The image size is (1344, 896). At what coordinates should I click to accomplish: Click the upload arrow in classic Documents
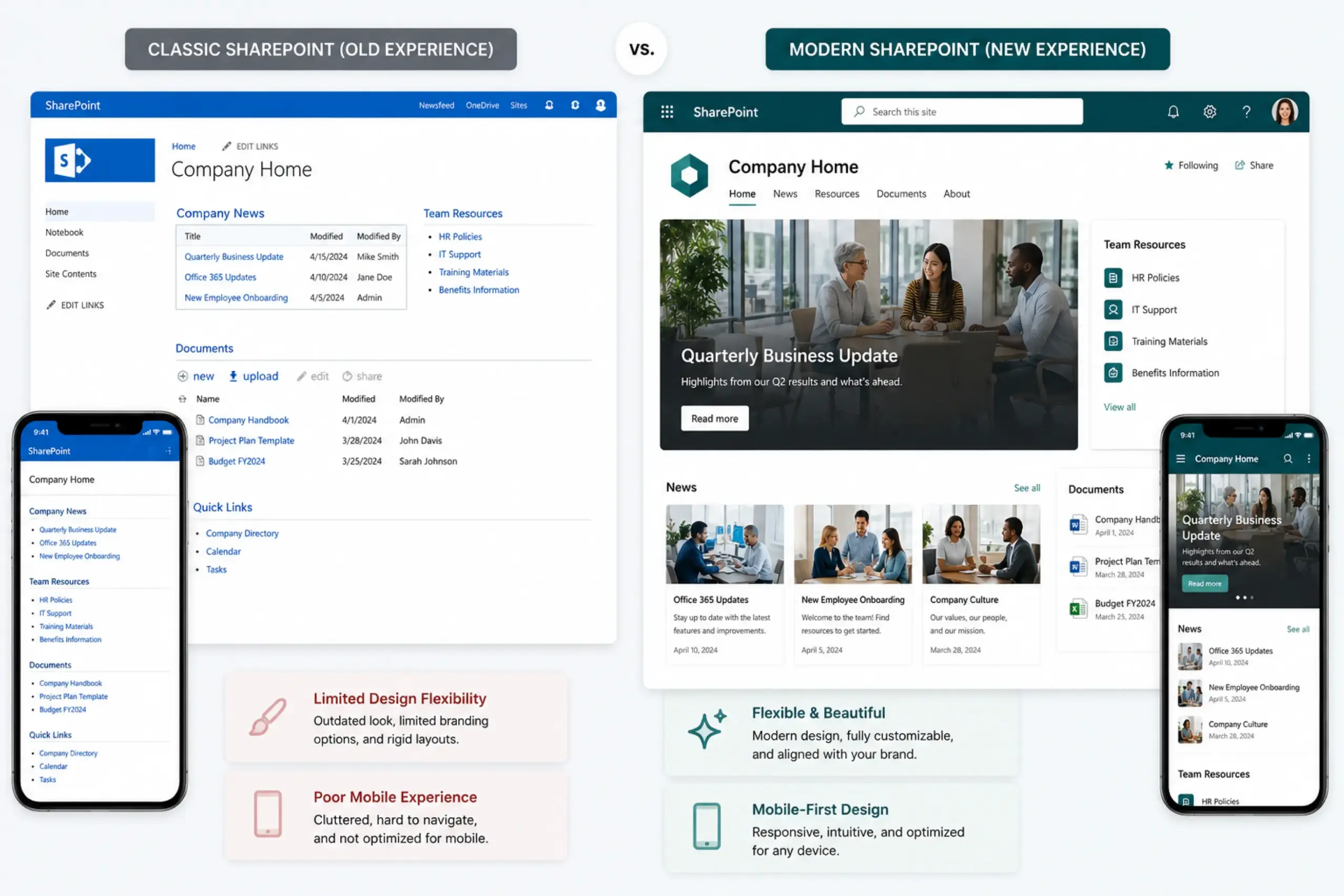(x=233, y=376)
